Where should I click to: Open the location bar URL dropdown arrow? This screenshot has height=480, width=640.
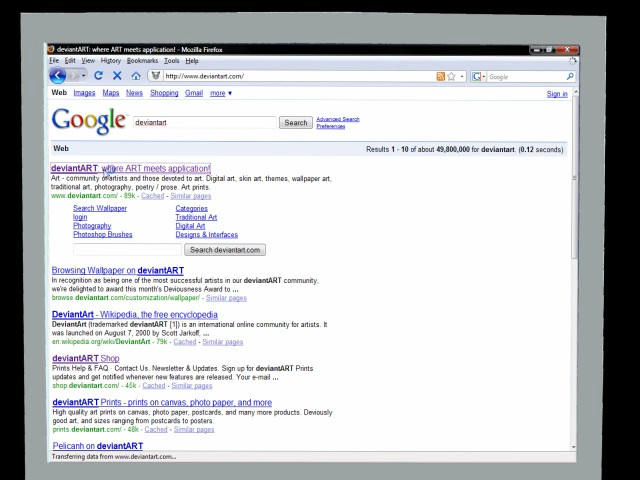point(462,76)
